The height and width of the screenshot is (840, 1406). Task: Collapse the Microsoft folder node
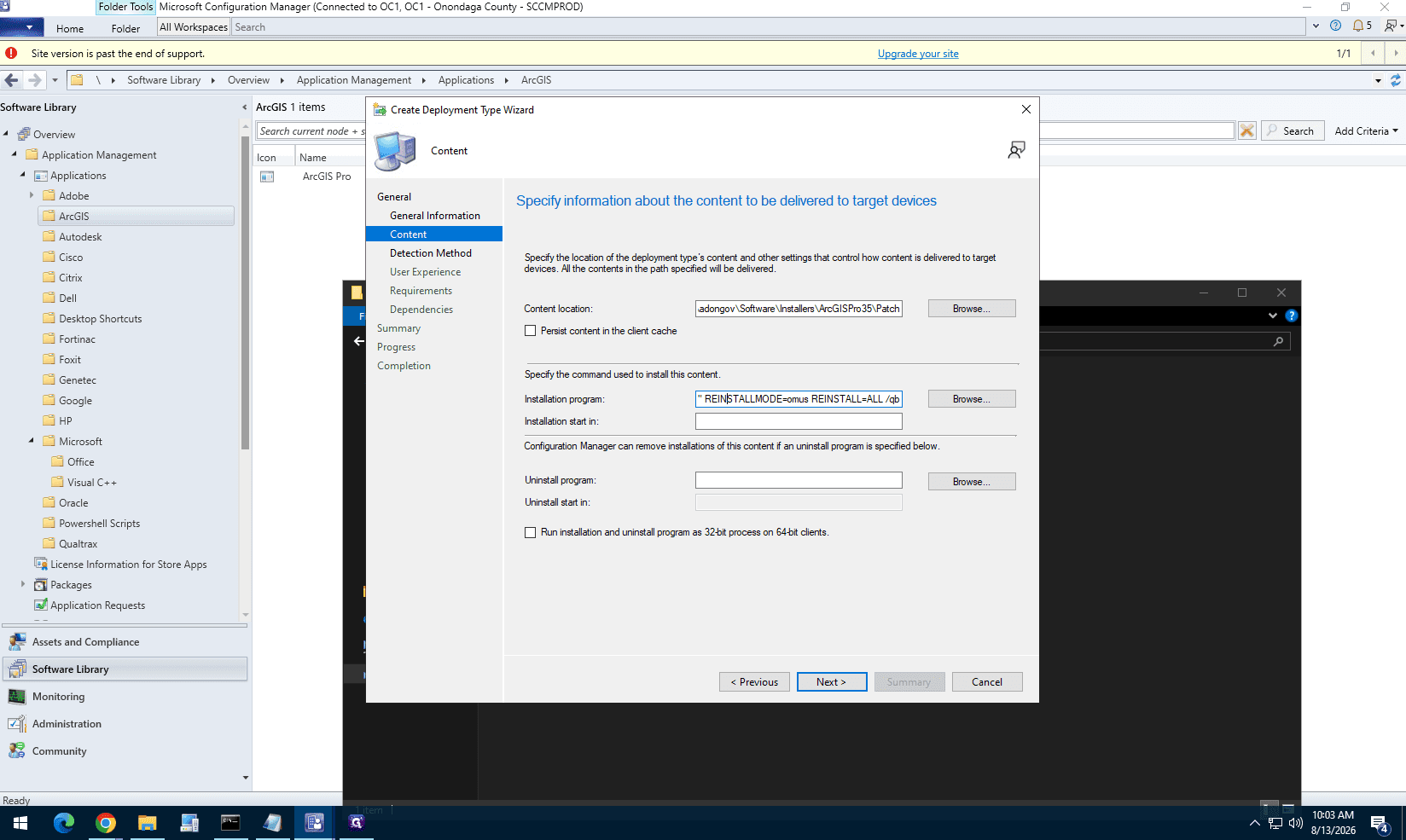click(32, 441)
